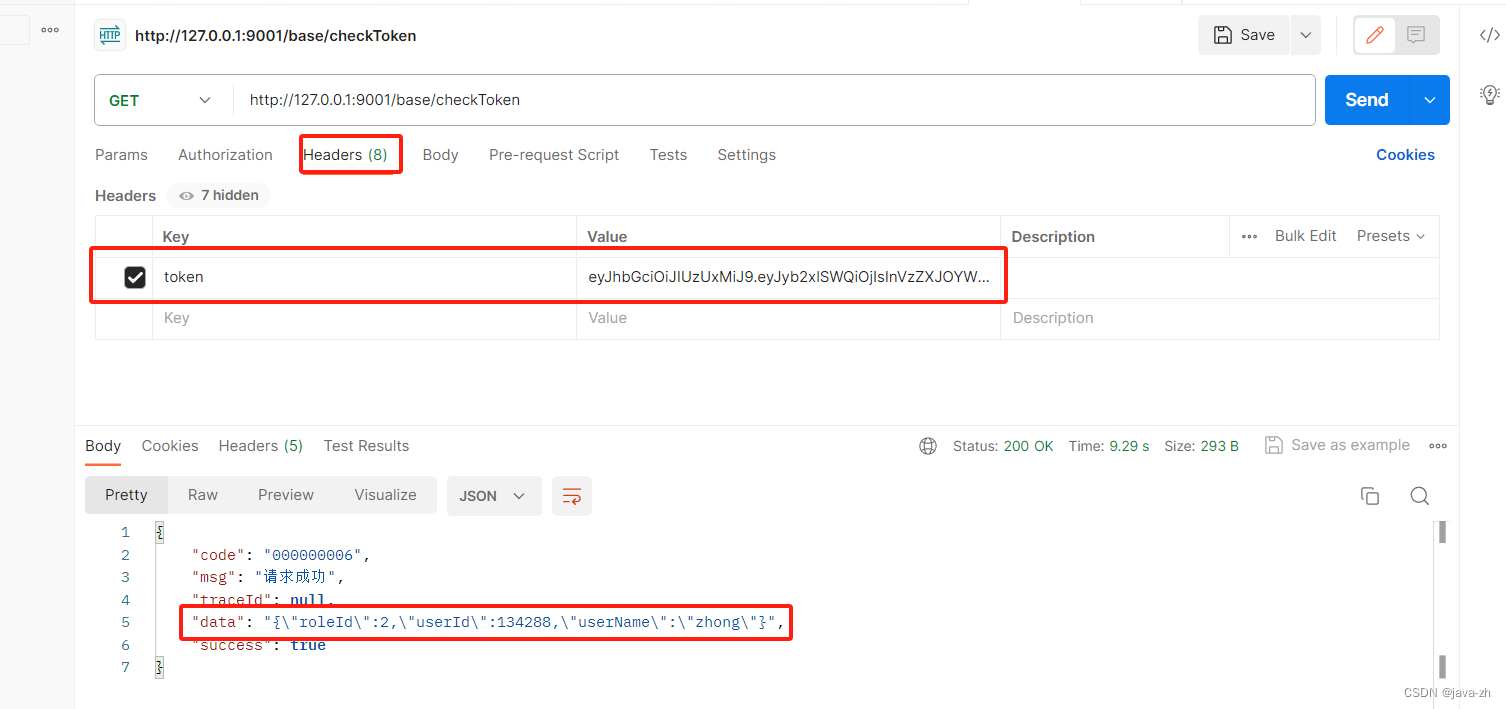The height and width of the screenshot is (709, 1506).
Task: Open the Raw response view
Action: coord(202,495)
